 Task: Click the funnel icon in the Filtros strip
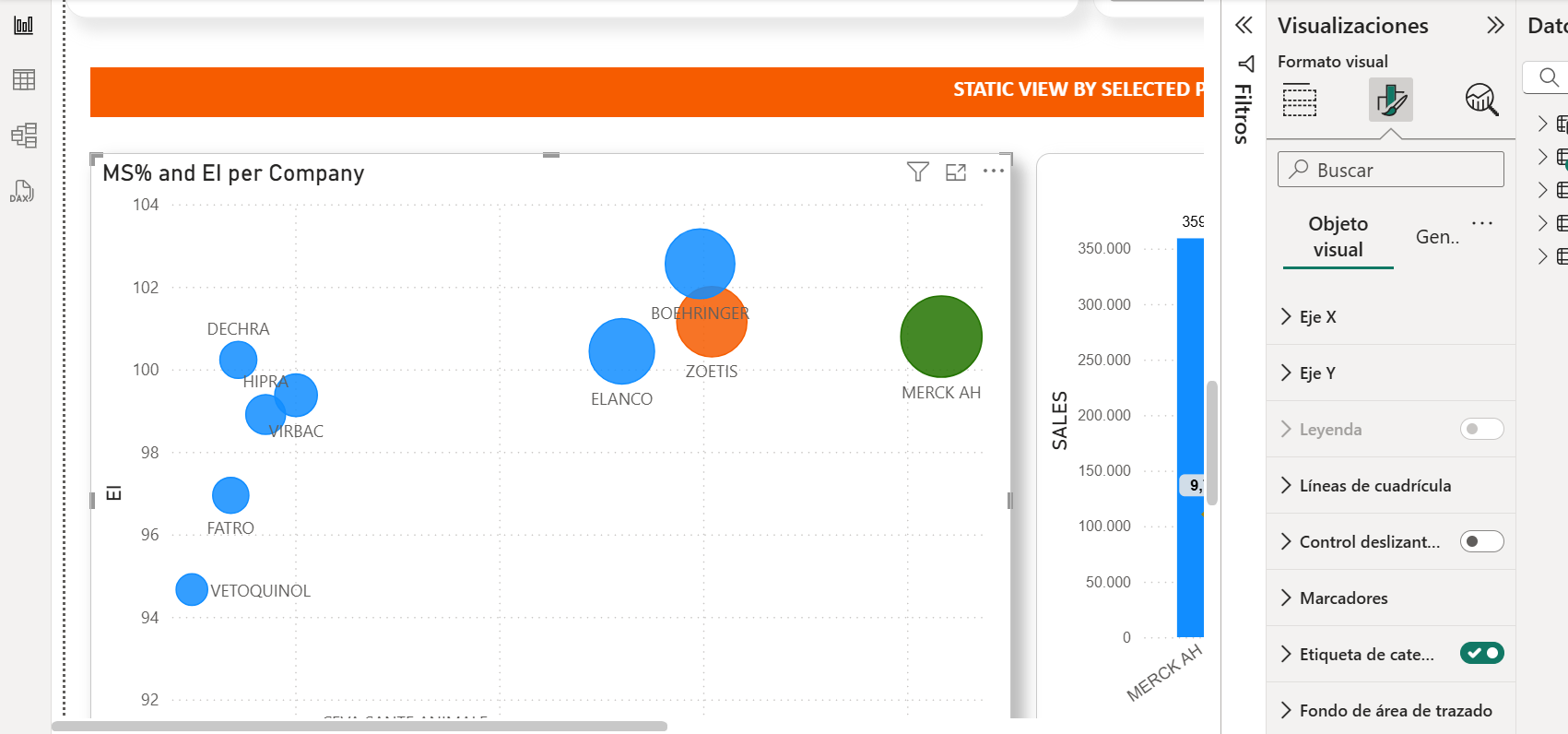1245,64
